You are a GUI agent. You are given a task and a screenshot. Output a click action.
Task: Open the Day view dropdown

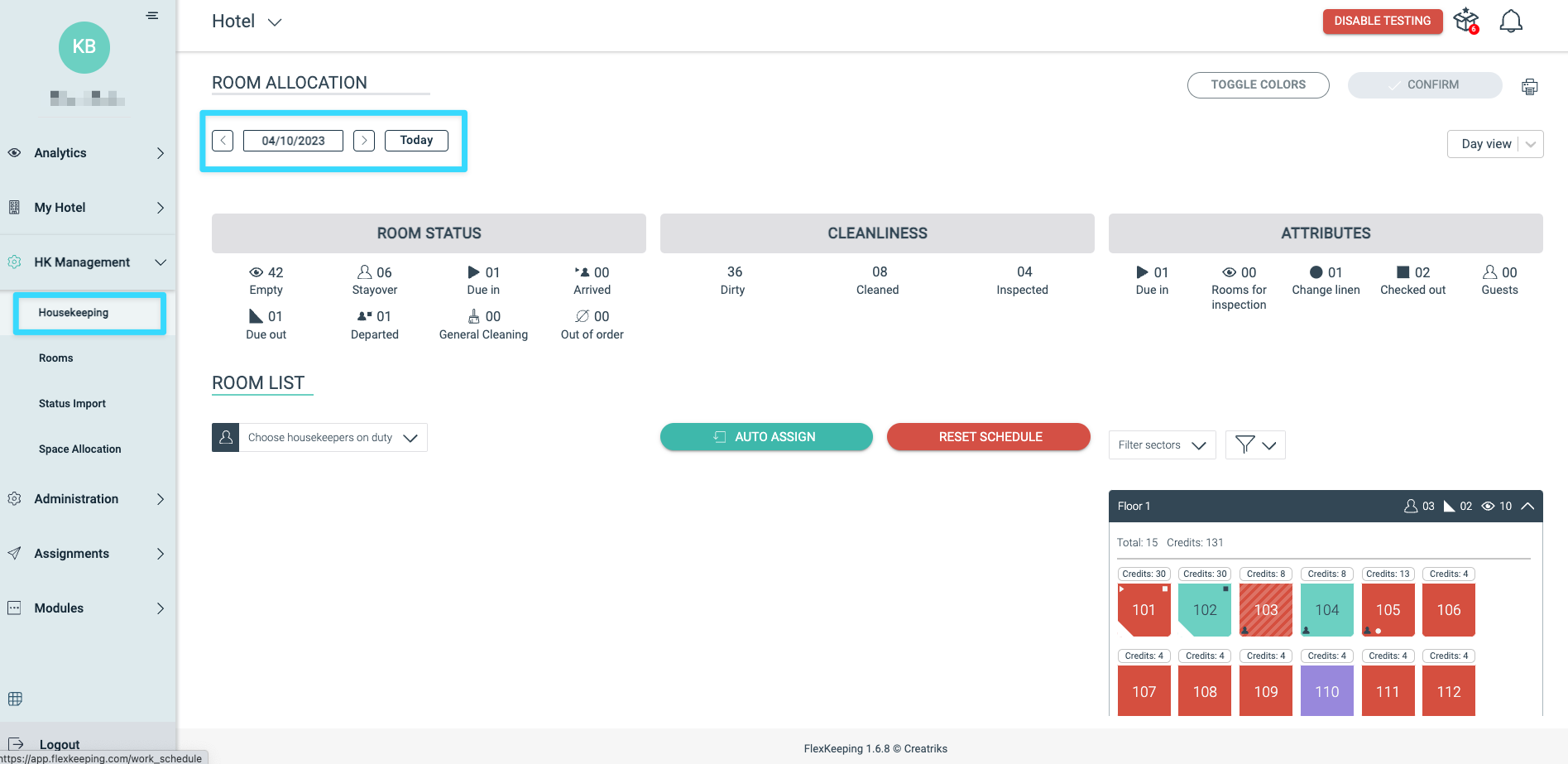coord(1495,144)
